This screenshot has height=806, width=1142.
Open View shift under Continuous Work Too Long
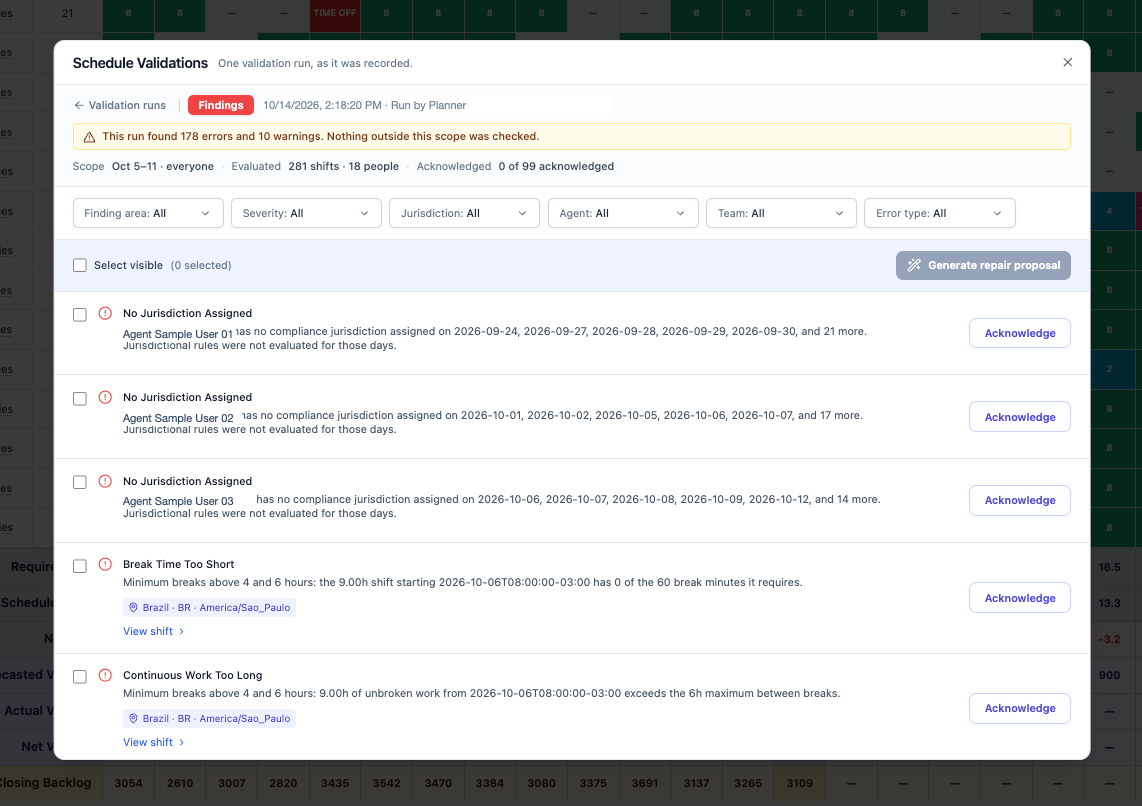pos(153,742)
